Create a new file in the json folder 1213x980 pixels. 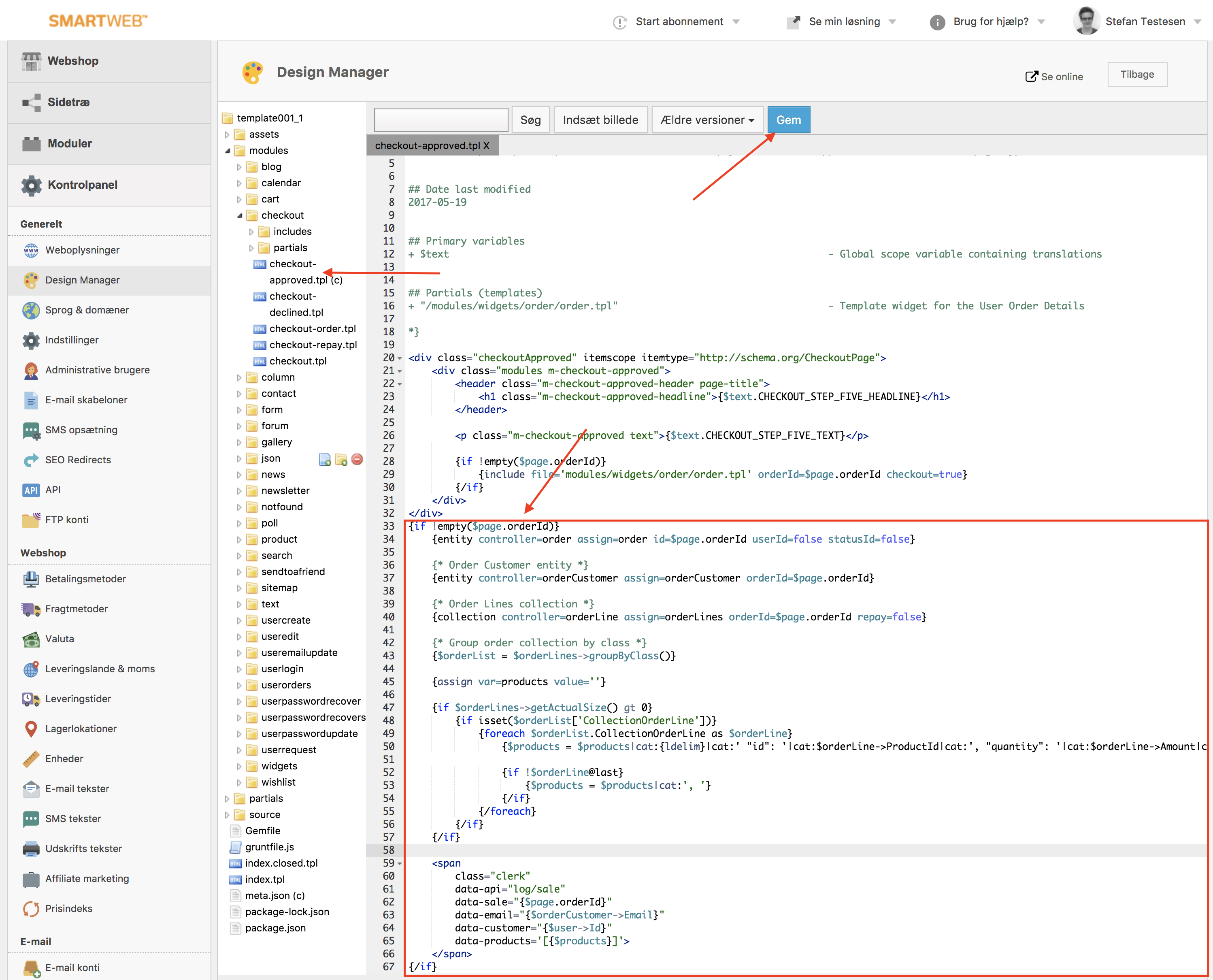point(325,459)
